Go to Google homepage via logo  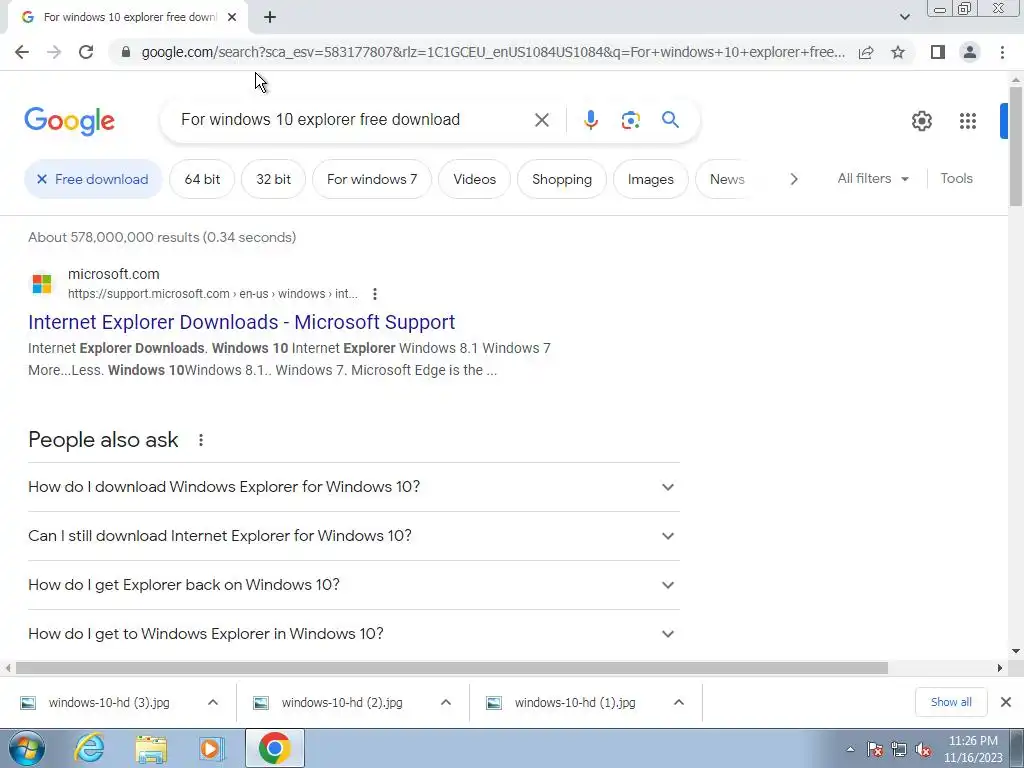(x=69, y=121)
